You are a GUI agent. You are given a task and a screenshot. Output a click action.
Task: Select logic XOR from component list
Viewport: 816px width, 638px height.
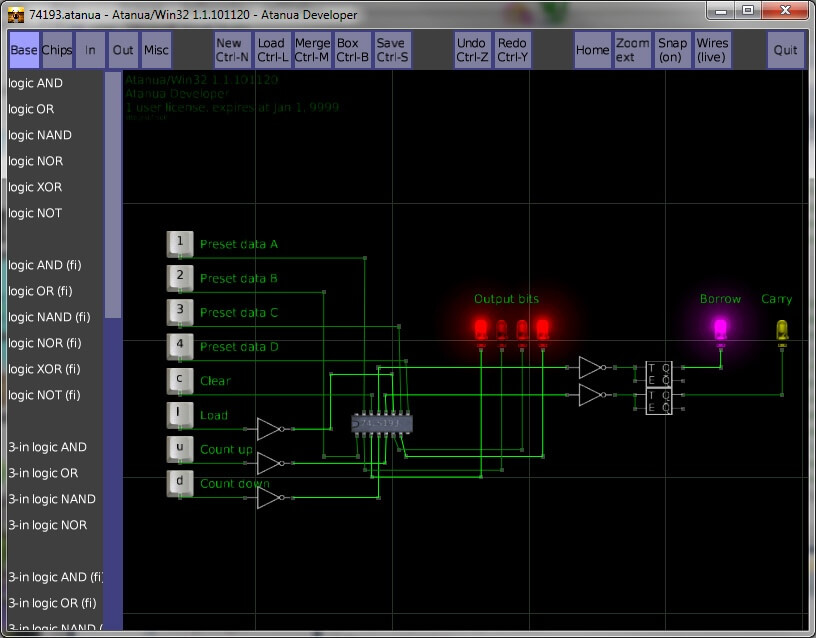pyautogui.click(x=35, y=187)
